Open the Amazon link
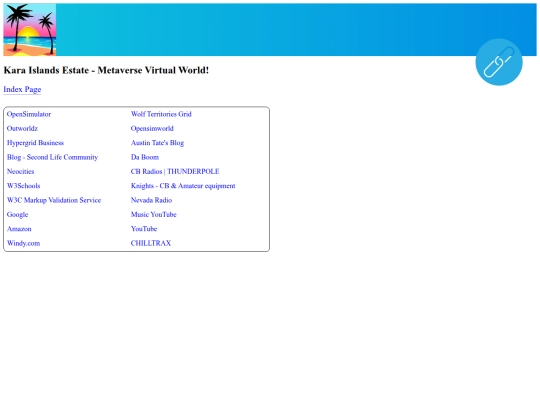This screenshot has width=540, height=405. click(19, 229)
